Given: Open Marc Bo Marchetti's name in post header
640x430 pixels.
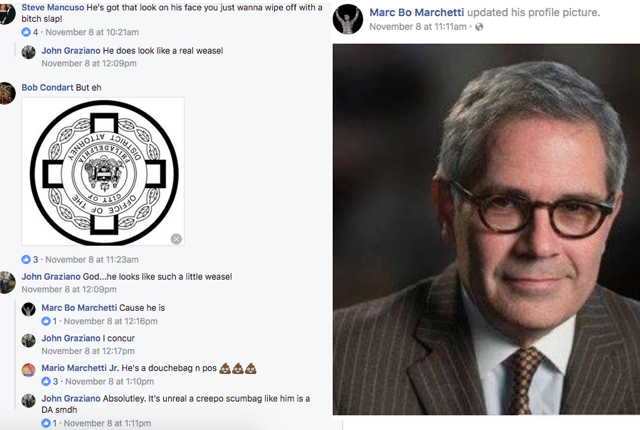Looking at the screenshot, I should [417, 13].
